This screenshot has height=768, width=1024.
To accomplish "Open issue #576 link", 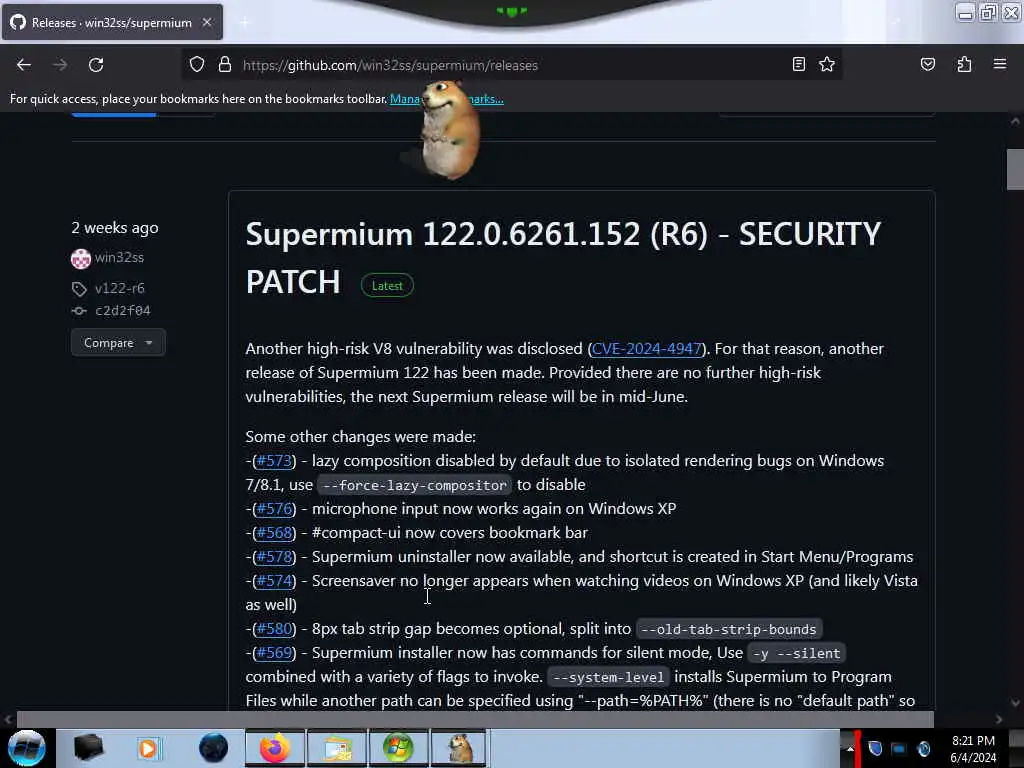I will (274, 509).
